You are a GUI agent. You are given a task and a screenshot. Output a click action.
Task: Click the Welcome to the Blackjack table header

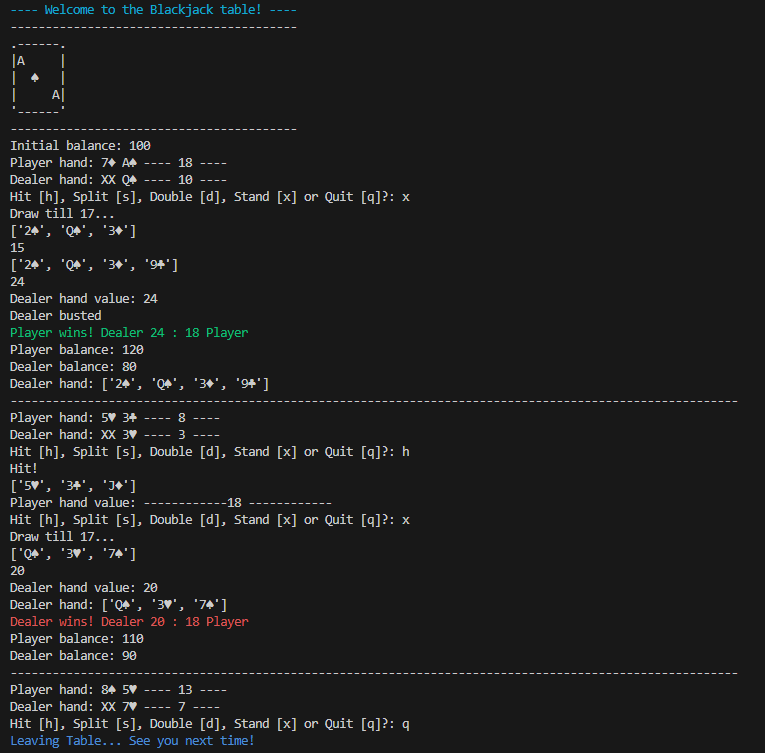point(153,9)
